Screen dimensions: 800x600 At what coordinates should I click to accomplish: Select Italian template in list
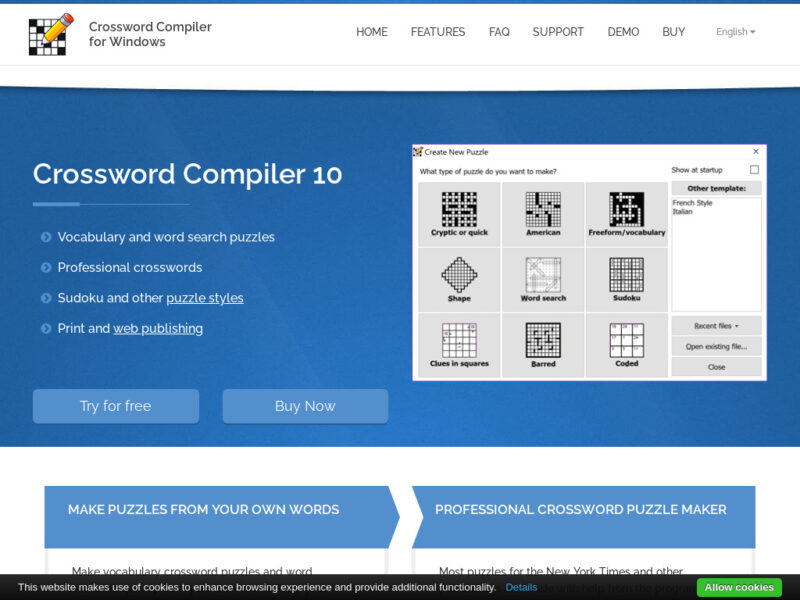682,212
